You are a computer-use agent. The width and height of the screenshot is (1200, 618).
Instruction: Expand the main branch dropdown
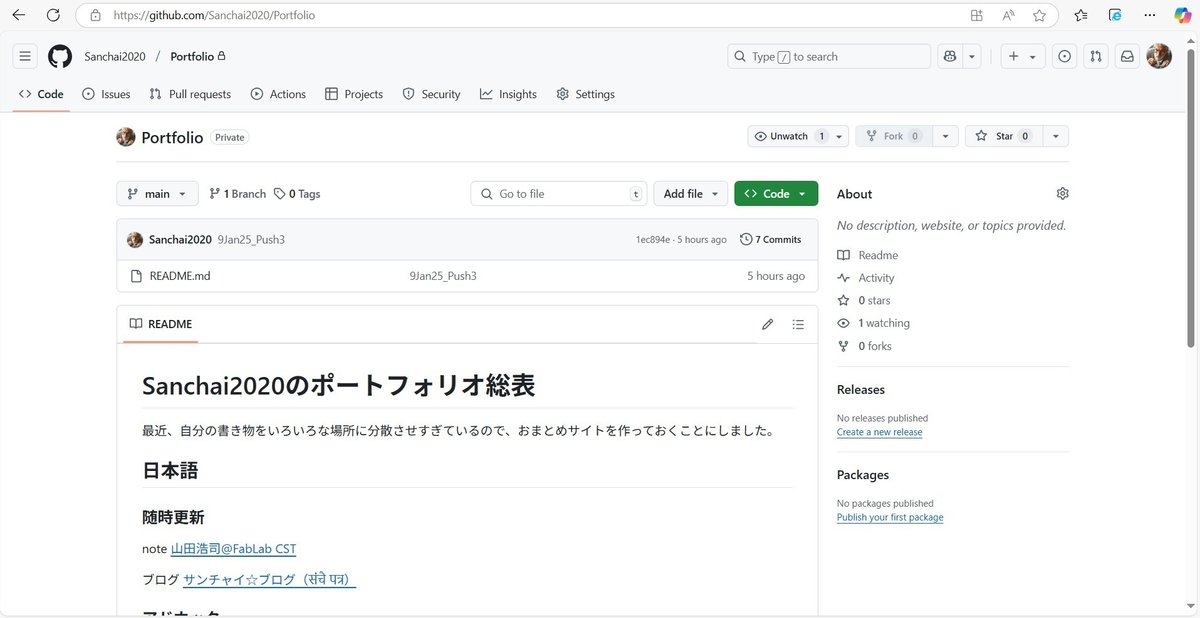pos(157,194)
